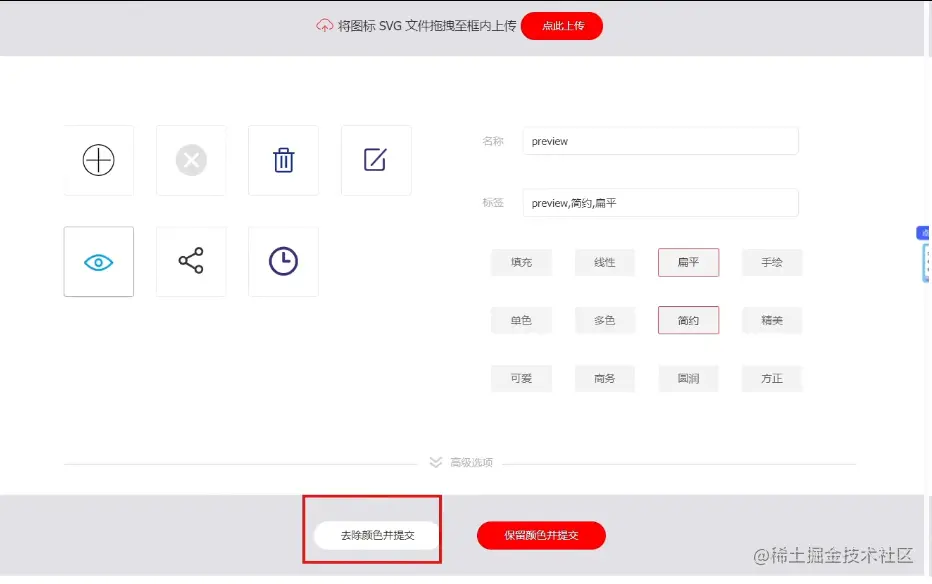Select the highlighted eye preview icon
Image resolution: width=932 pixels, height=584 pixels.
click(x=98, y=261)
